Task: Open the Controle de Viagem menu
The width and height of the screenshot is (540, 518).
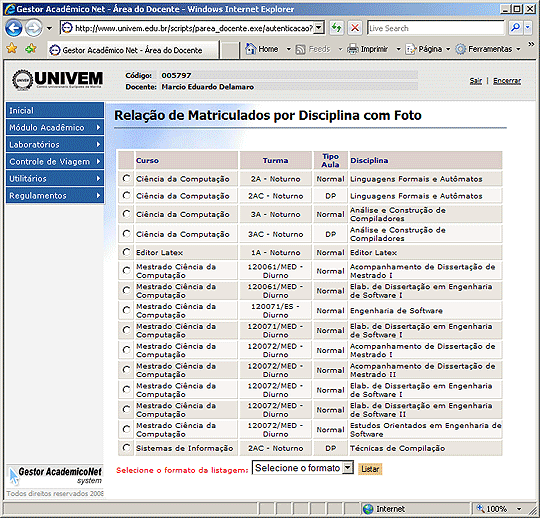Action: click(x=55, y=162)
